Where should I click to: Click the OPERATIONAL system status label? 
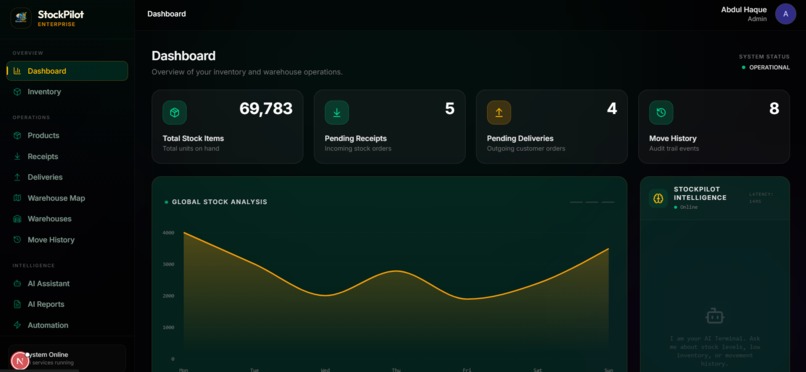770,67
